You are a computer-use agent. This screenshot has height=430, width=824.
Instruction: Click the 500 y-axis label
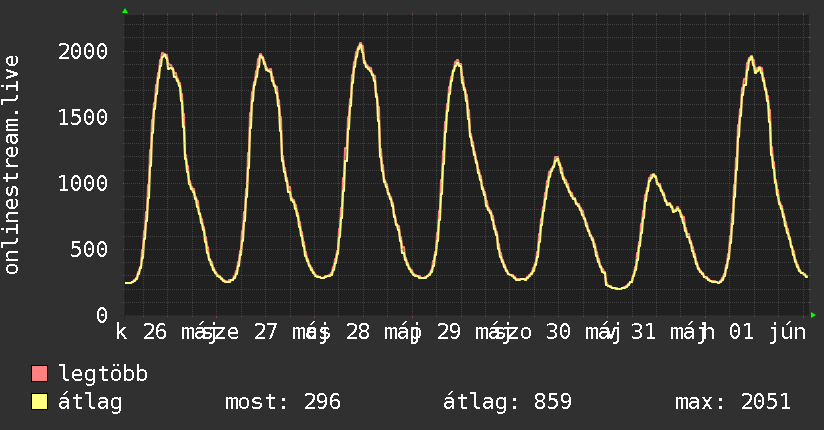[89, 249]
